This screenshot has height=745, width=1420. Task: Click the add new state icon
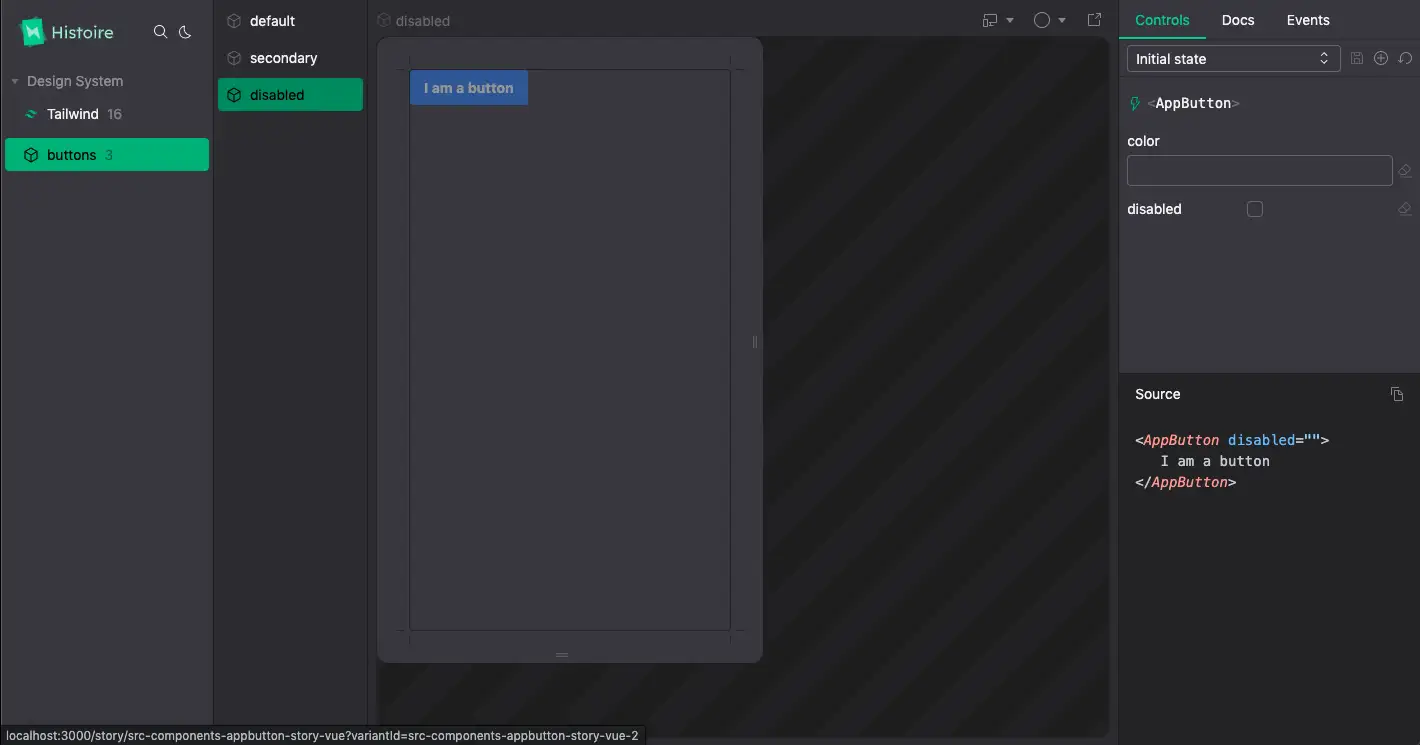pos(1381,59)
